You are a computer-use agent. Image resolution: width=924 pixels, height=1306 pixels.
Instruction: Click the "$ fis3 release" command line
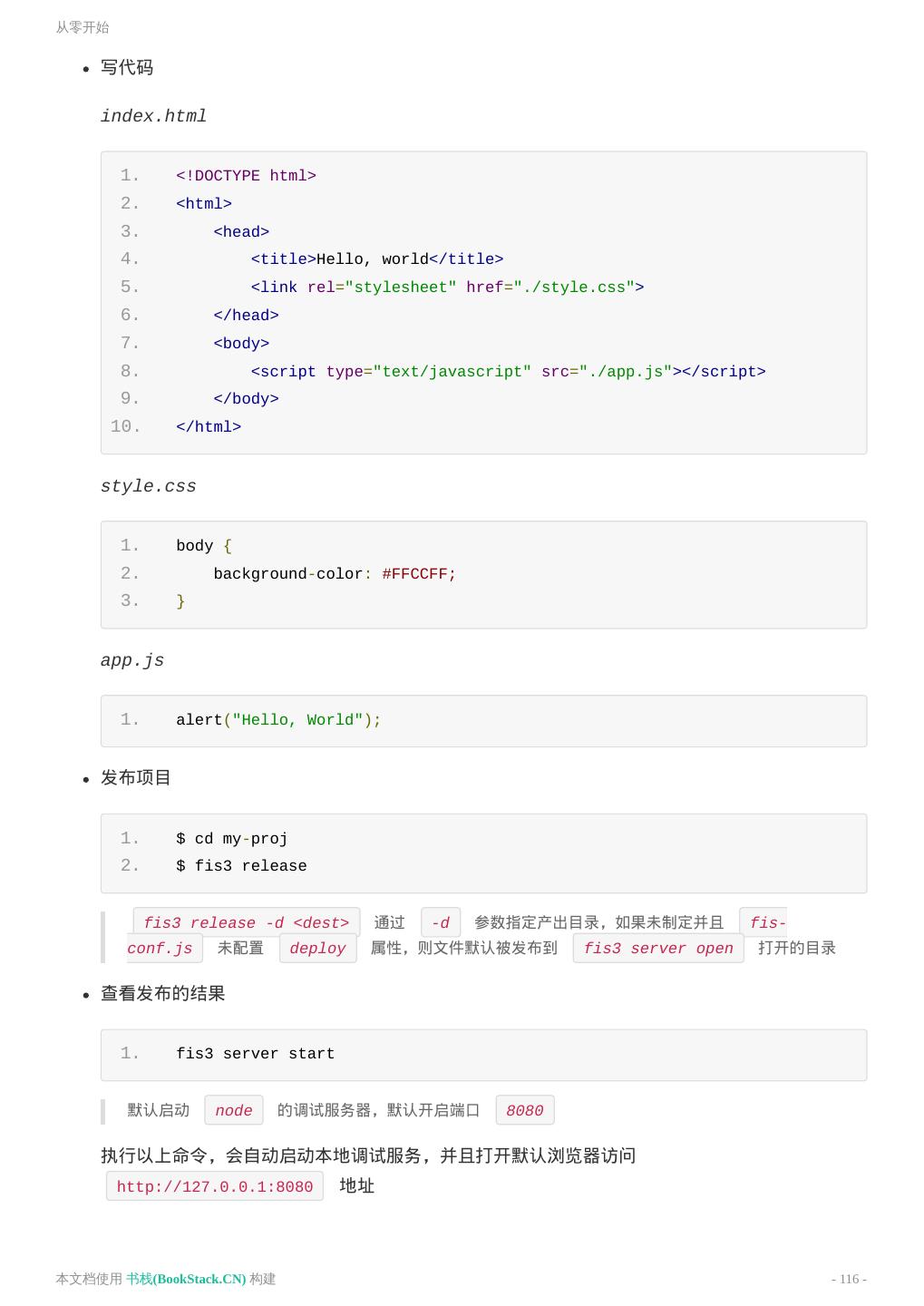(241, 866)
